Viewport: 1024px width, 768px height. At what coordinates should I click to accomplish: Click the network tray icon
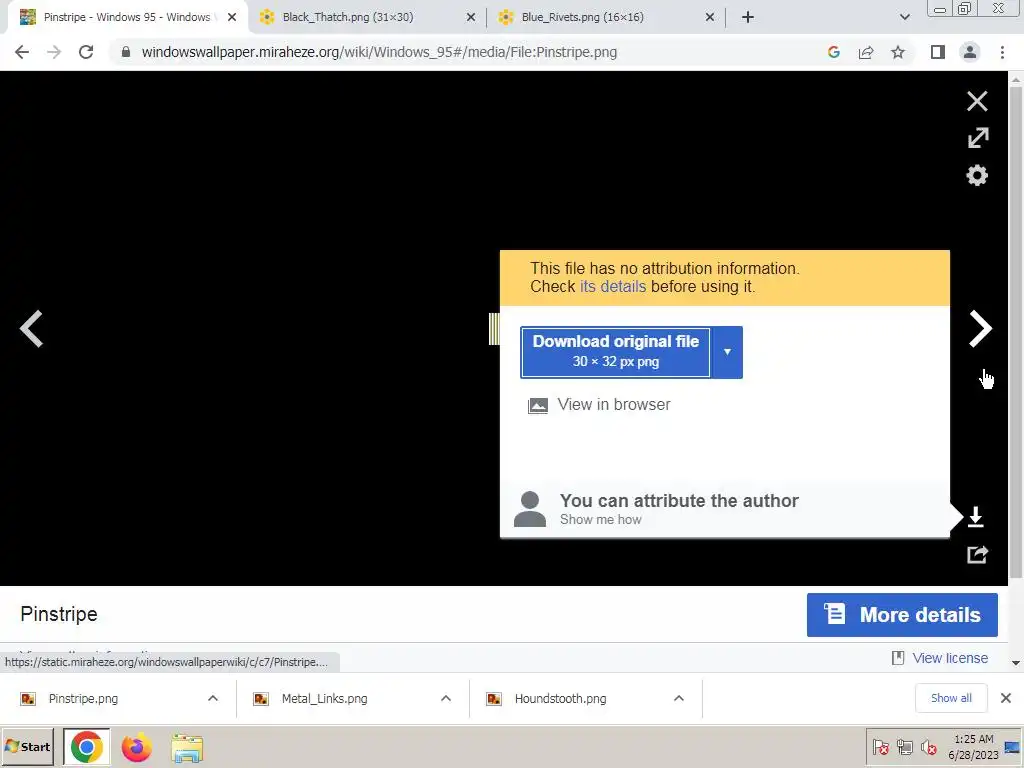(904, 747)
